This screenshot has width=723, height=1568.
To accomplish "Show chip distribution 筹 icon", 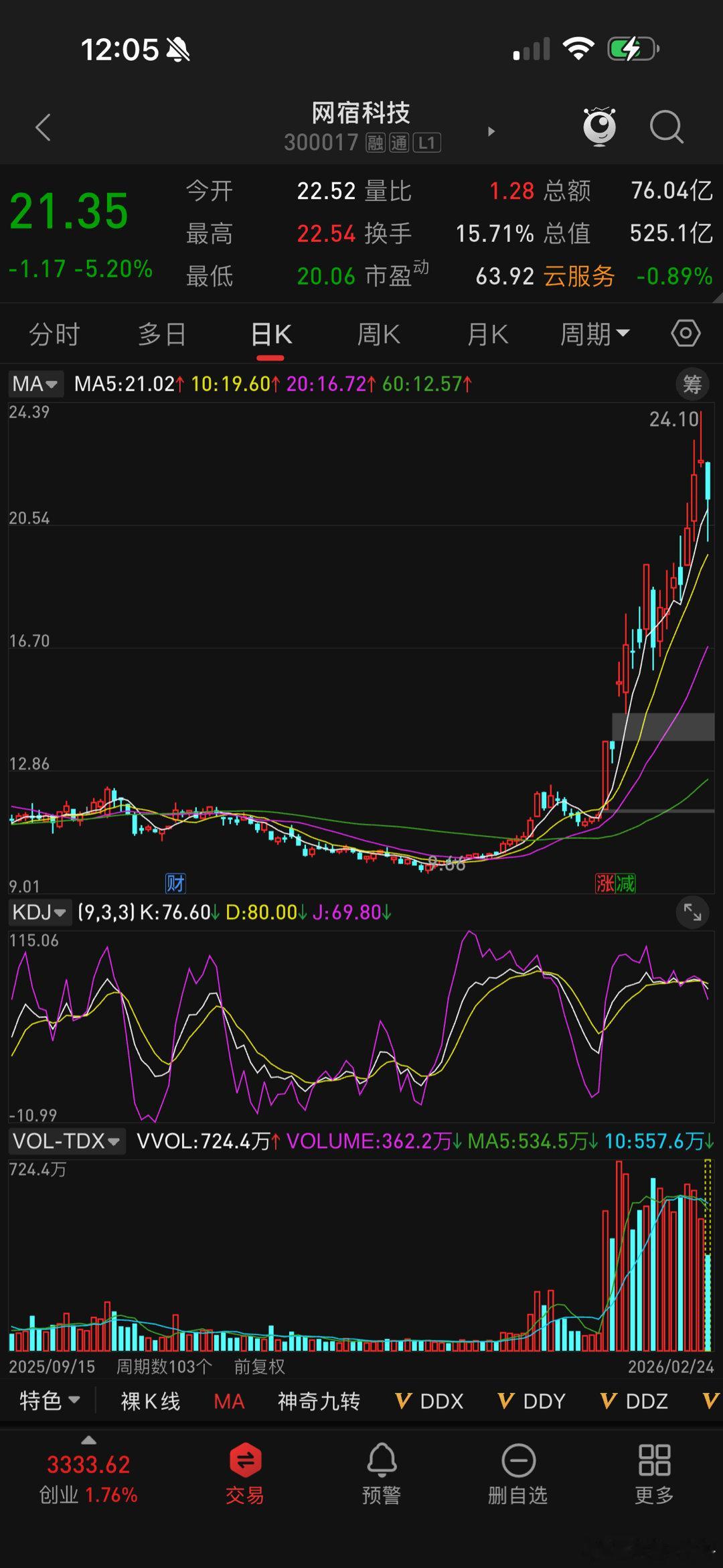I will tap(692, 384).
